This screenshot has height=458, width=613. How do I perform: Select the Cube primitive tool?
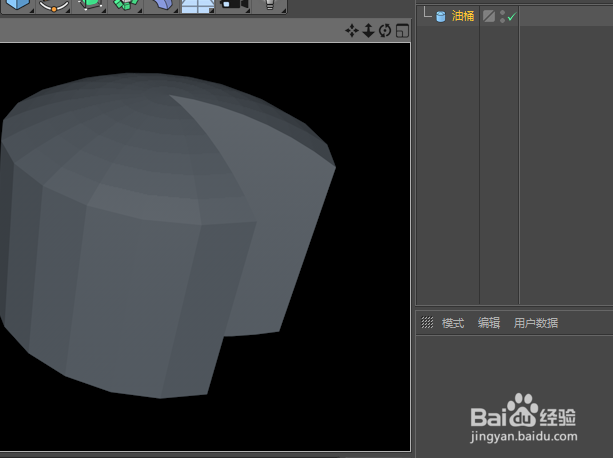point(18,5)
